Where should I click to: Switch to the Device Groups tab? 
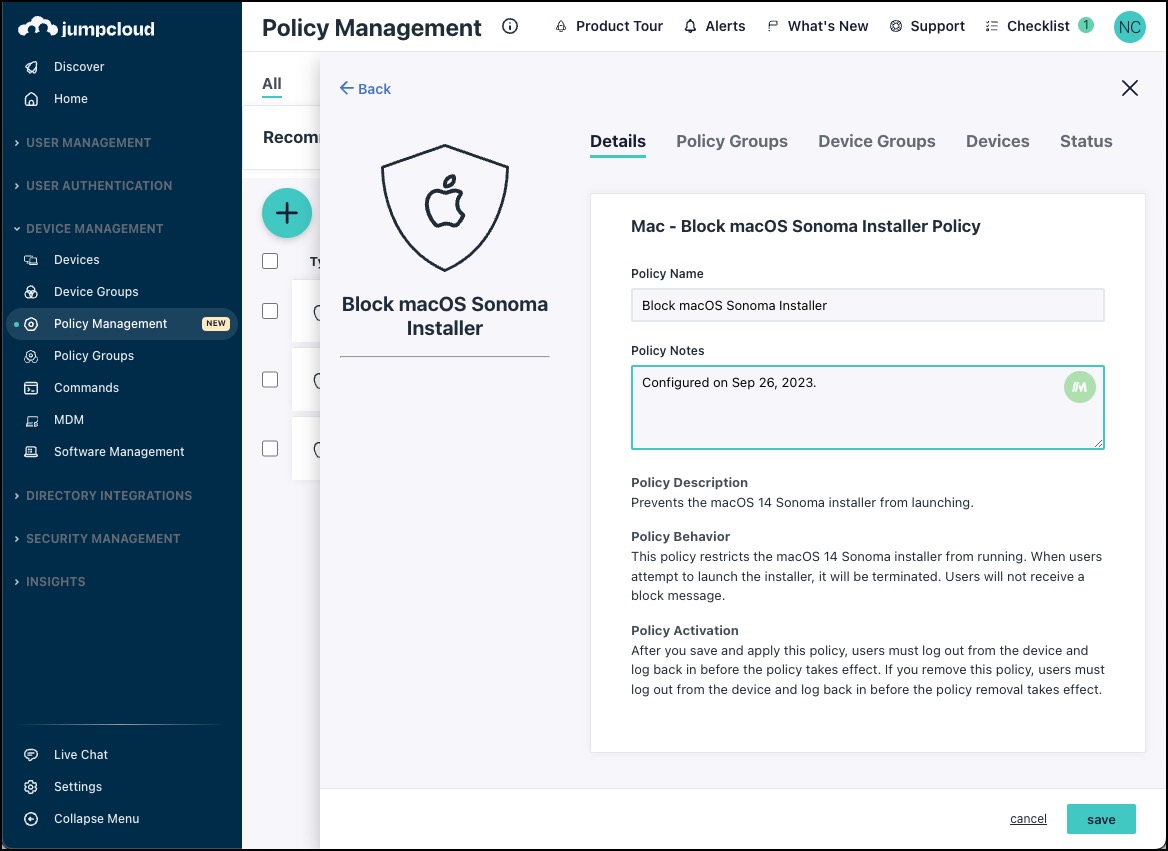click(x=876, y=141)
